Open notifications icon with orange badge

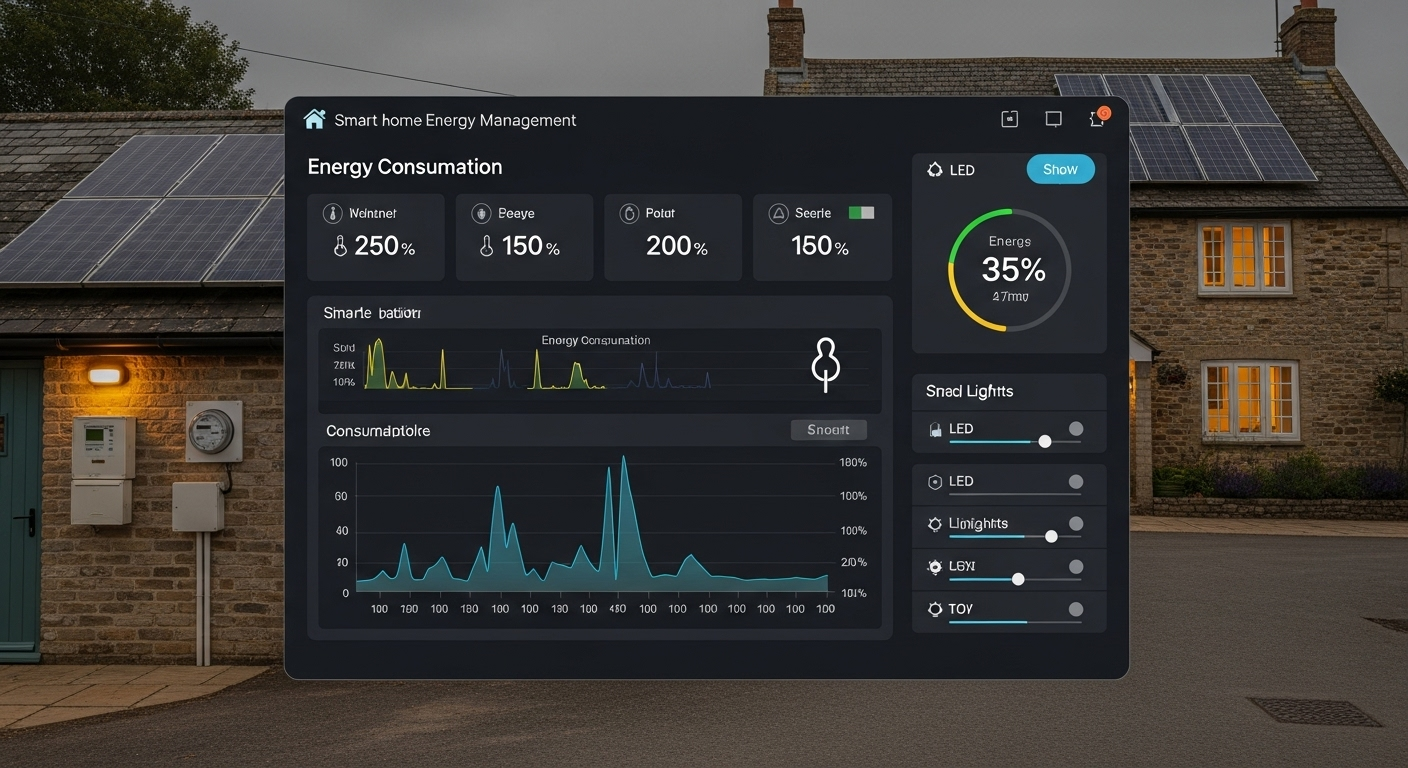[x=1098, y=118]
